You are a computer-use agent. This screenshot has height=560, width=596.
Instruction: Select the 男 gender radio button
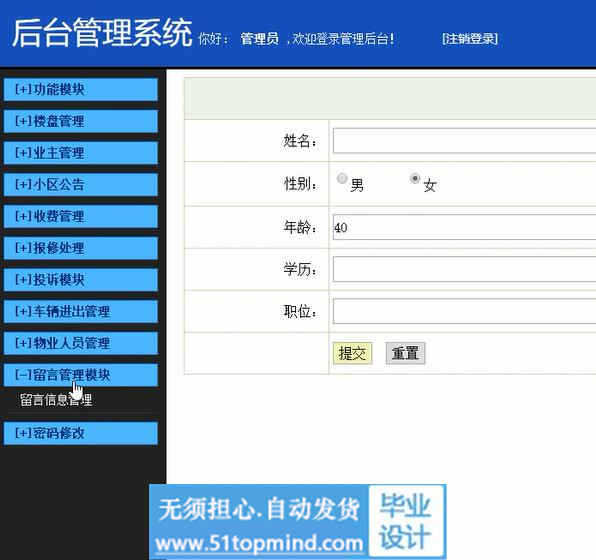pos(342,178)
